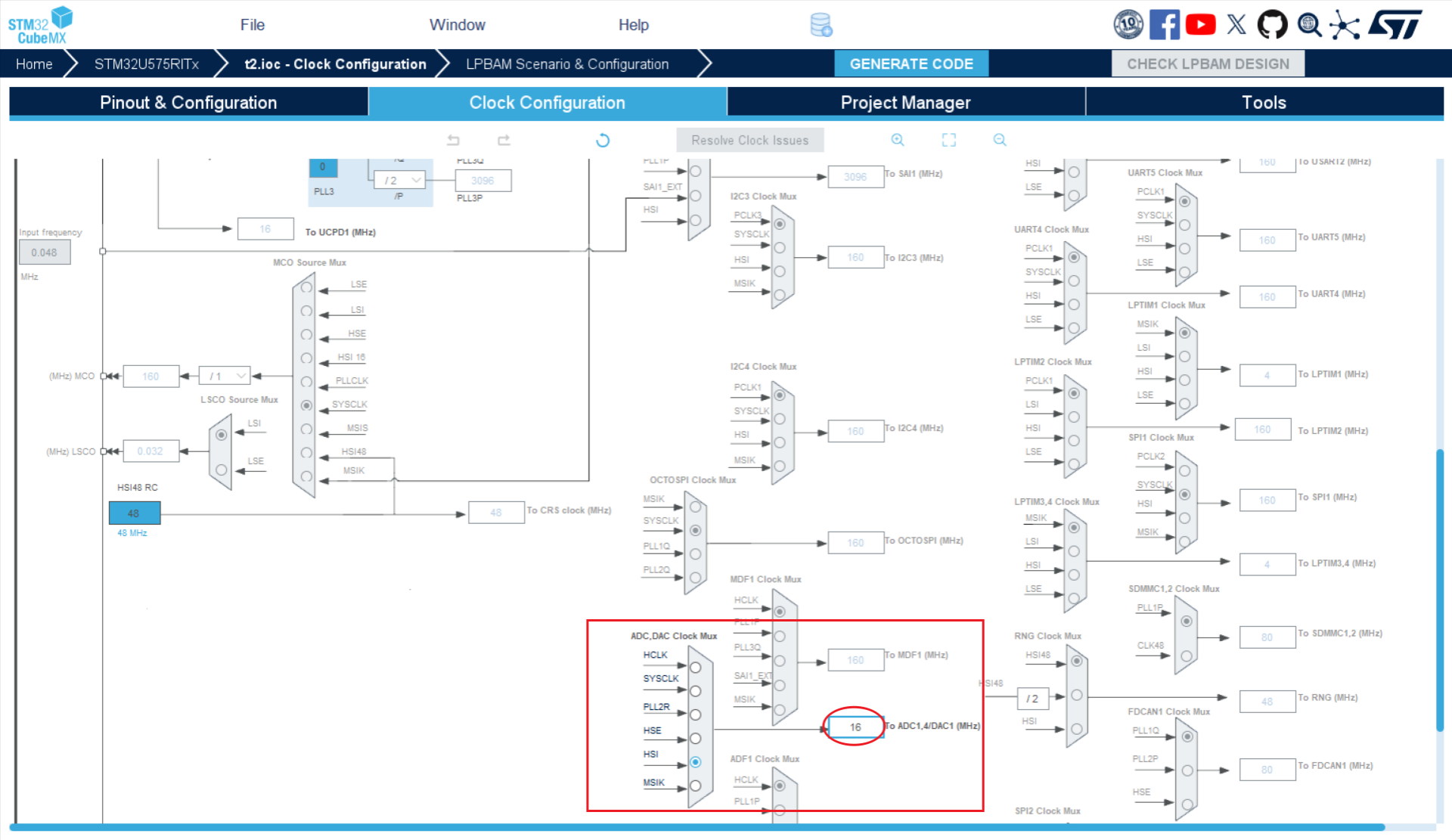The height and width of the screenshot is (840, 1452).
Task: Open the MCO /1 divider dropdown
Action: click(225, 376)
